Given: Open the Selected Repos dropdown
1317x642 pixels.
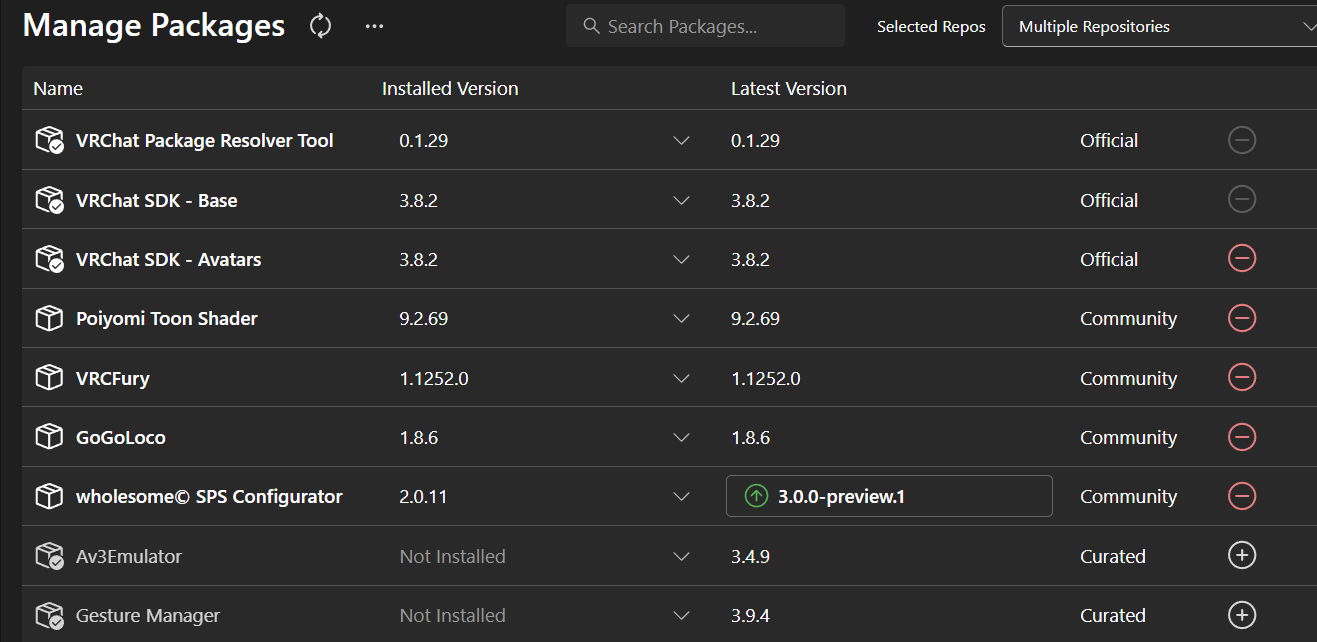Looking at the screenshot, I should pos(1160,27).
